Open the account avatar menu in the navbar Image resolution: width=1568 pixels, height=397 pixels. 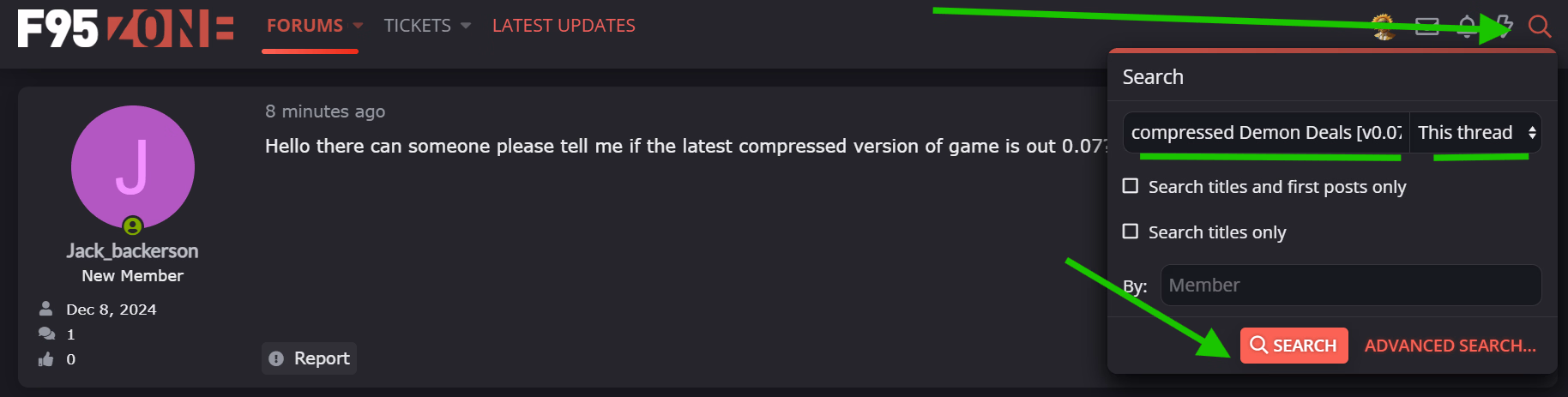click(1383, 27)
